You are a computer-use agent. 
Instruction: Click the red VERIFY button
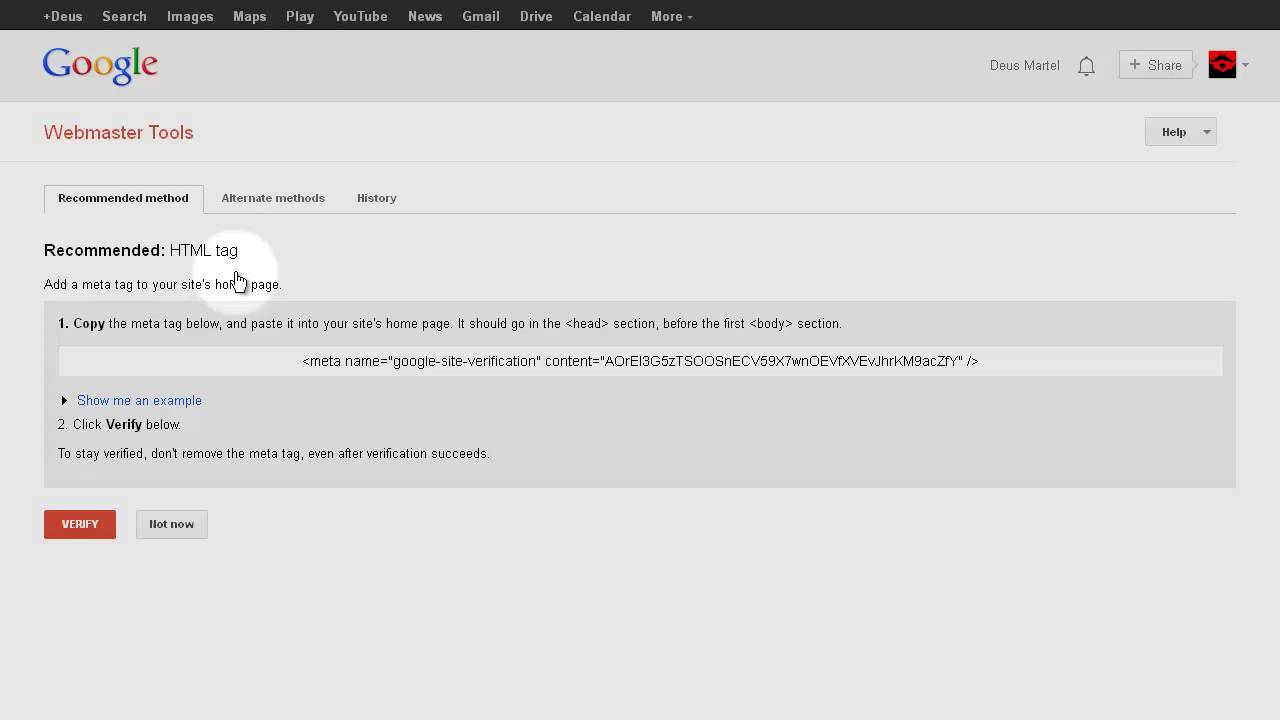pos(80,524)
